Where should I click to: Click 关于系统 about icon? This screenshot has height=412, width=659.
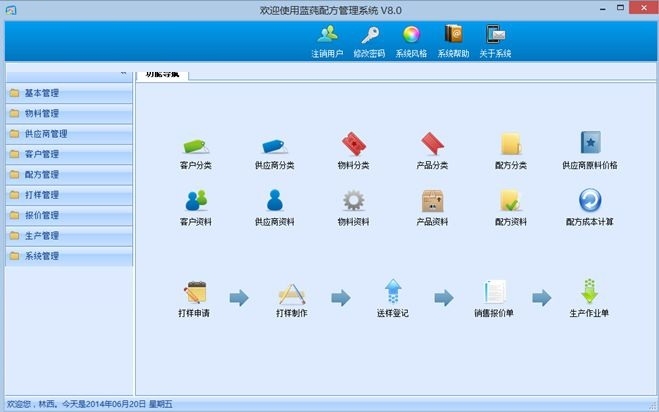(496, 34)
